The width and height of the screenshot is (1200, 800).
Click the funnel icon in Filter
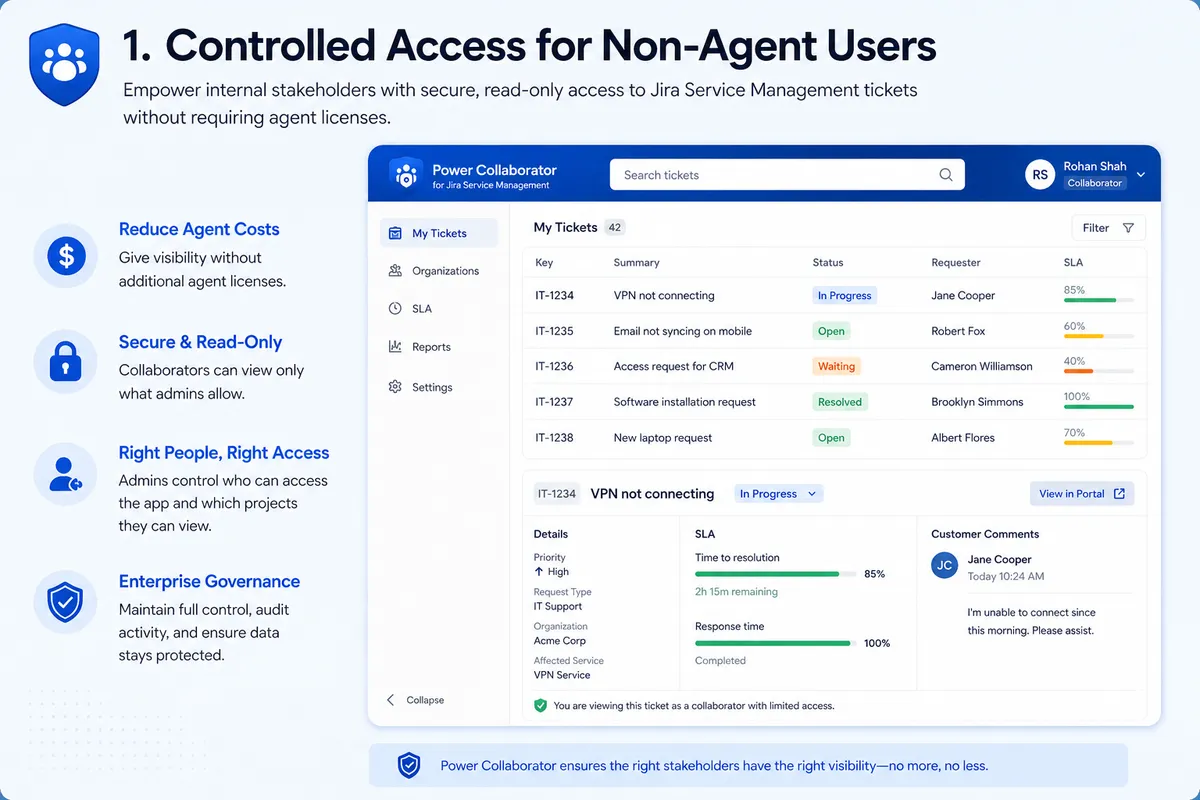(1128, 228)
